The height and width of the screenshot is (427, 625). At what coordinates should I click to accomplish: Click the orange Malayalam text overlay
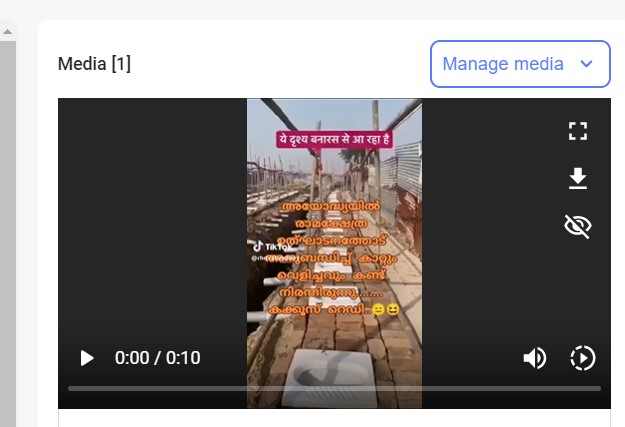334,258
